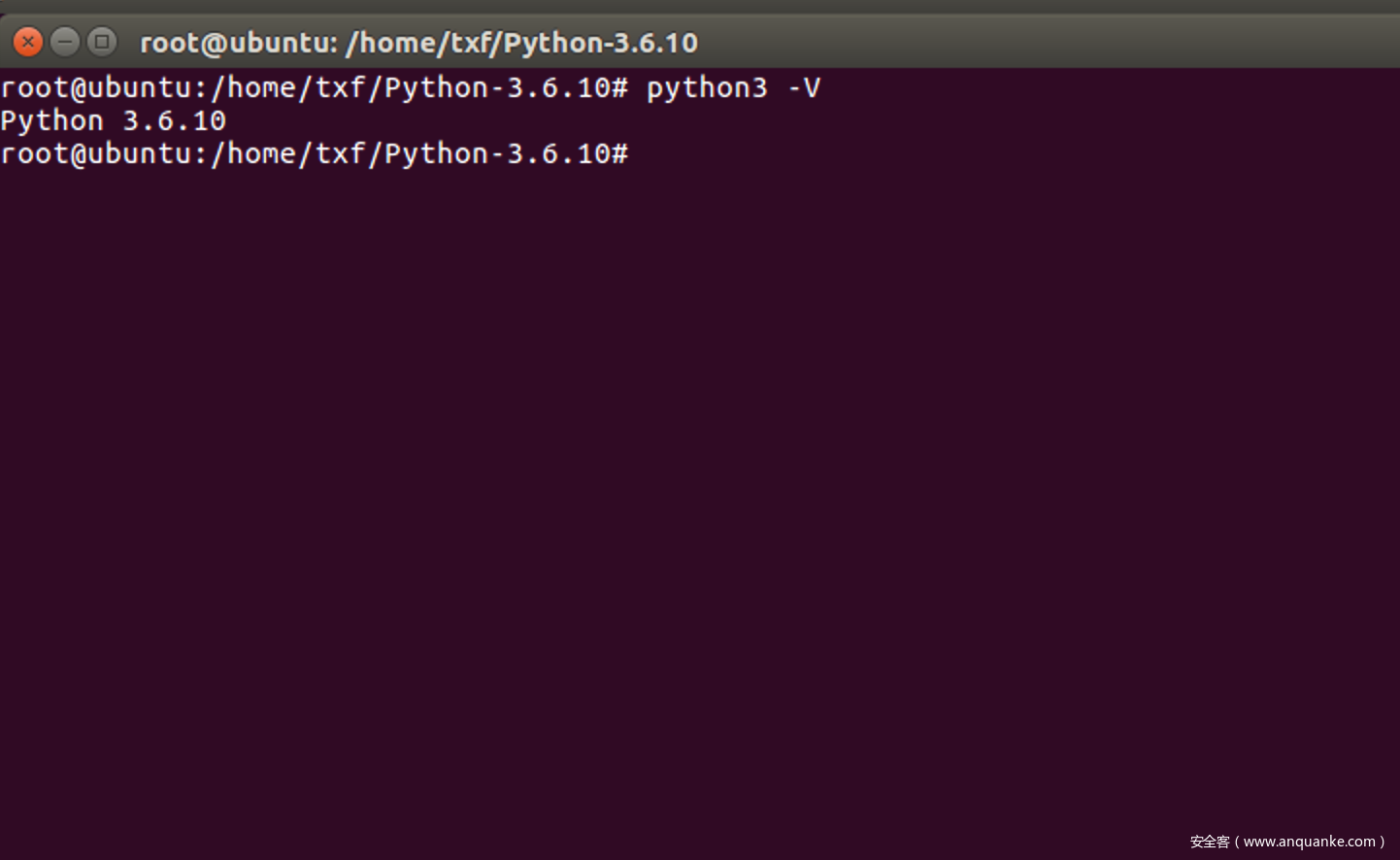Click "root@ubuntu" on the last prompt line
Screen dimensions: 1400x860
pyautogui.click(x=97, y=154)
